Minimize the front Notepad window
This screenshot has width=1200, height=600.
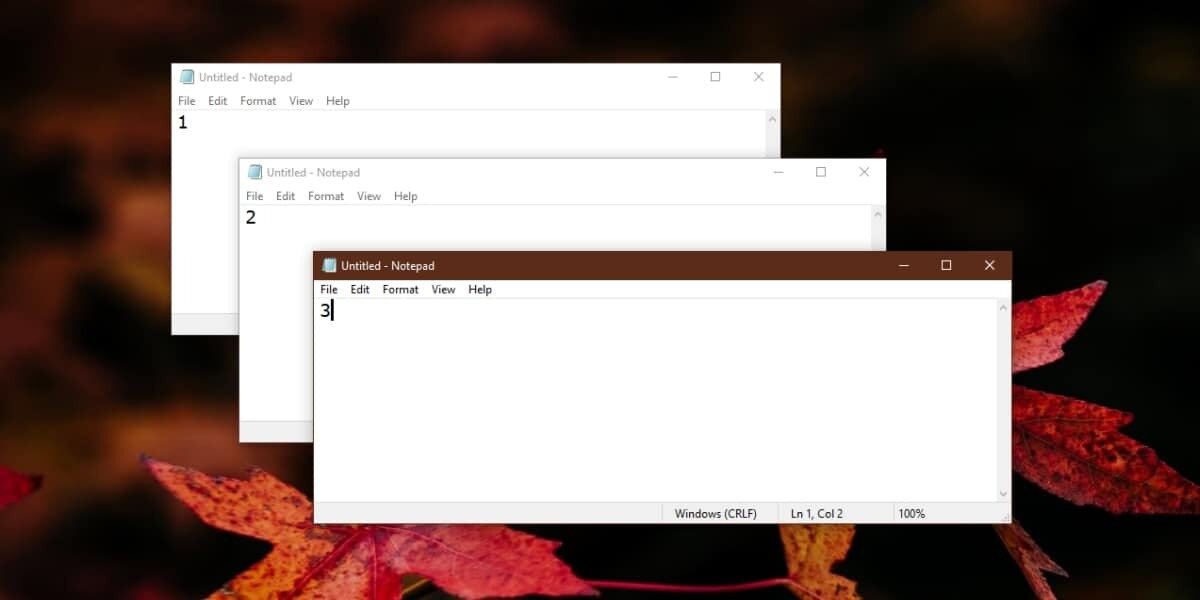[903, 266]
